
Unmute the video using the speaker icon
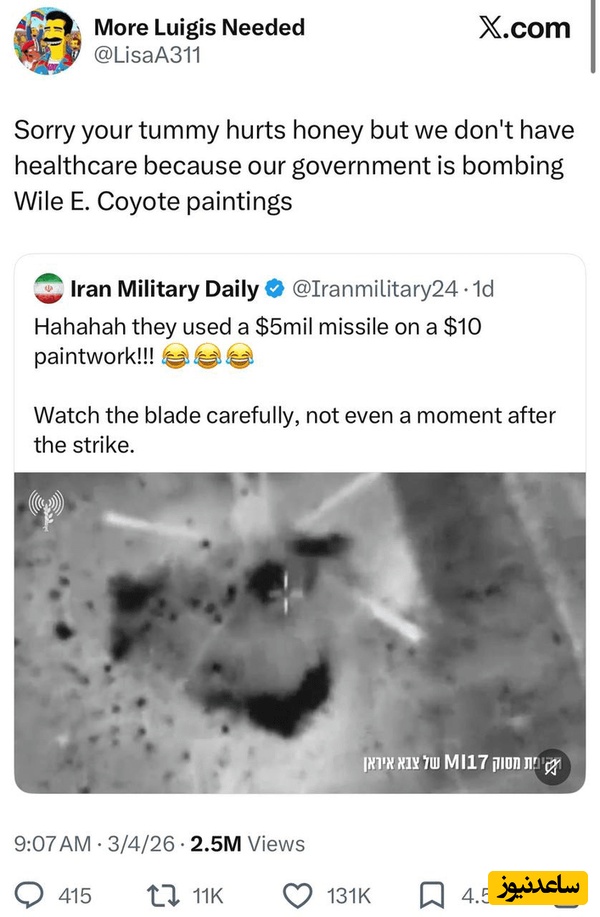[x=553, y=762]
